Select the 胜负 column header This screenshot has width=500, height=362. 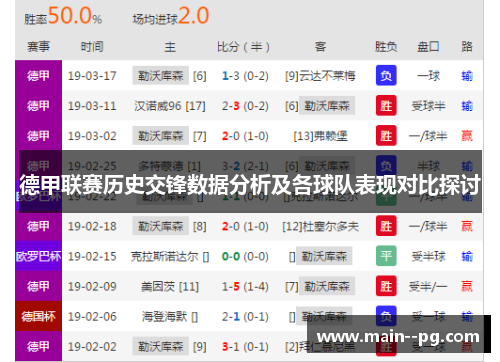[386, 47]
